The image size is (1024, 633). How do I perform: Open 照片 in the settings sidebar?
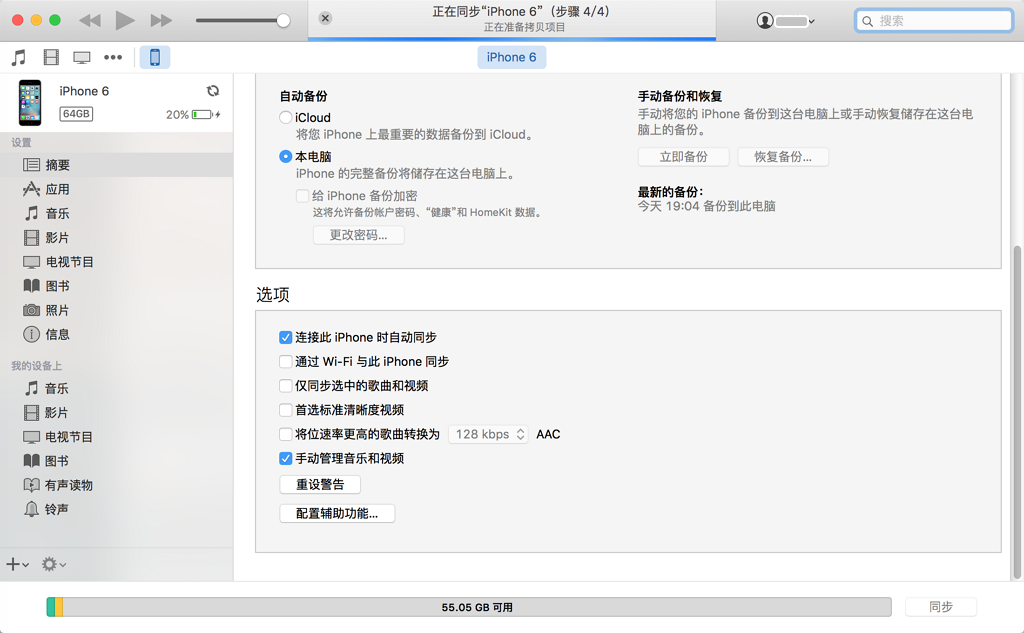[116, 310]
